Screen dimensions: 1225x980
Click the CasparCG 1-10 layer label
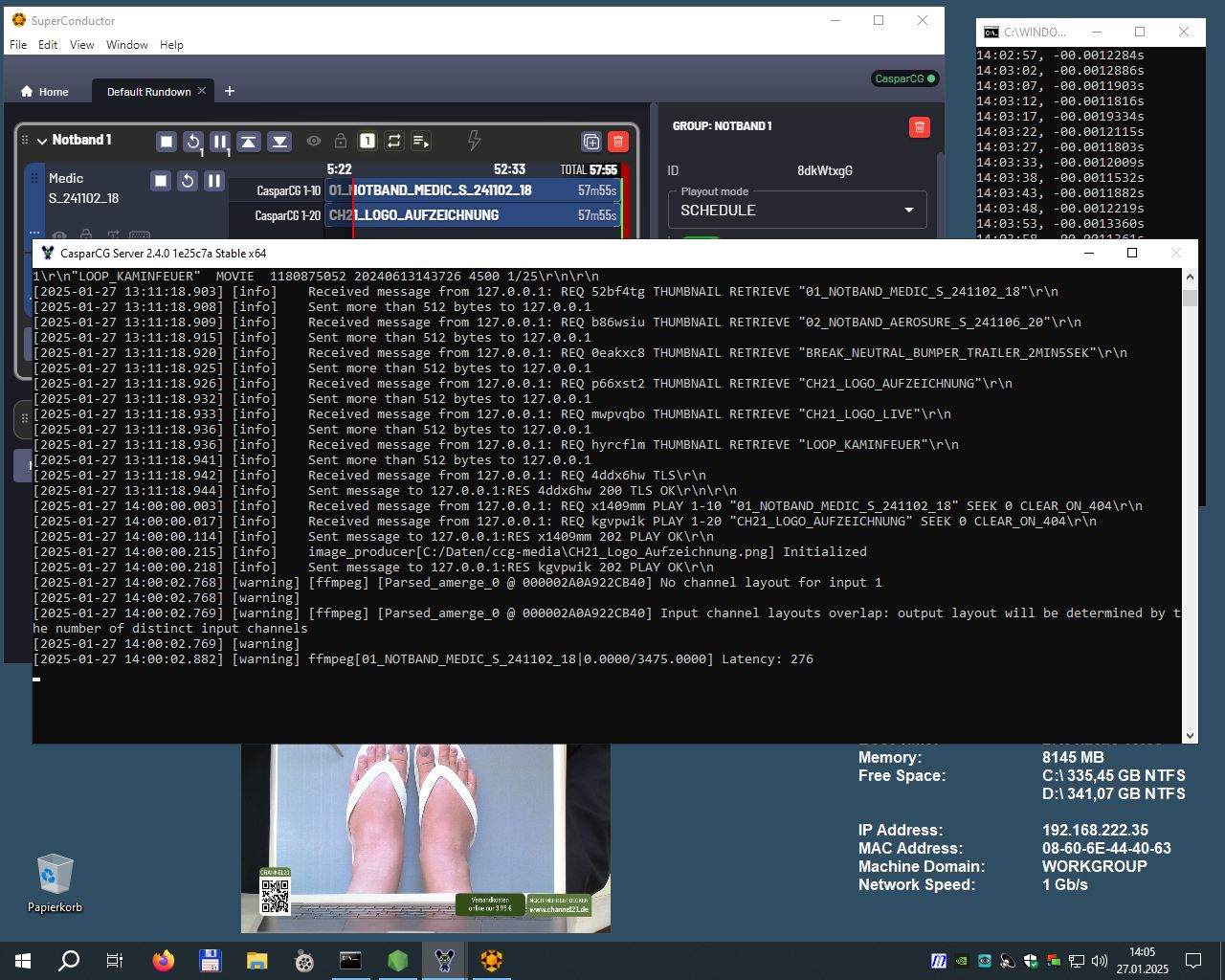[x=288, y=190]
